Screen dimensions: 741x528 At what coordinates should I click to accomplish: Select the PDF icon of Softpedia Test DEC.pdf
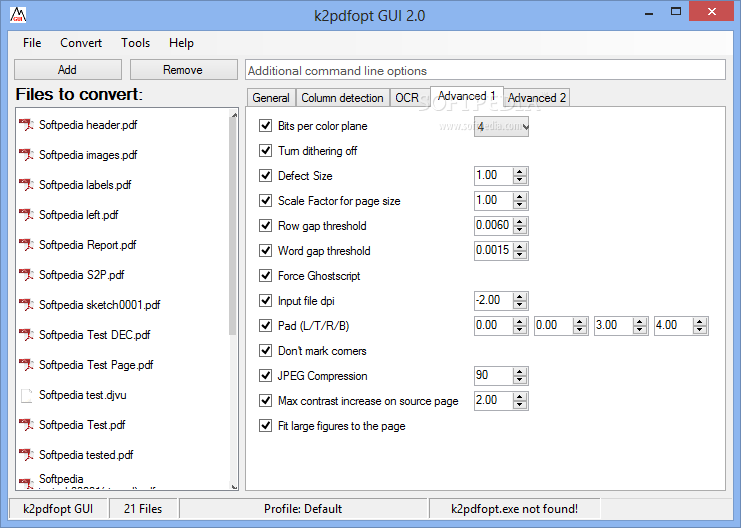point(26,335)
